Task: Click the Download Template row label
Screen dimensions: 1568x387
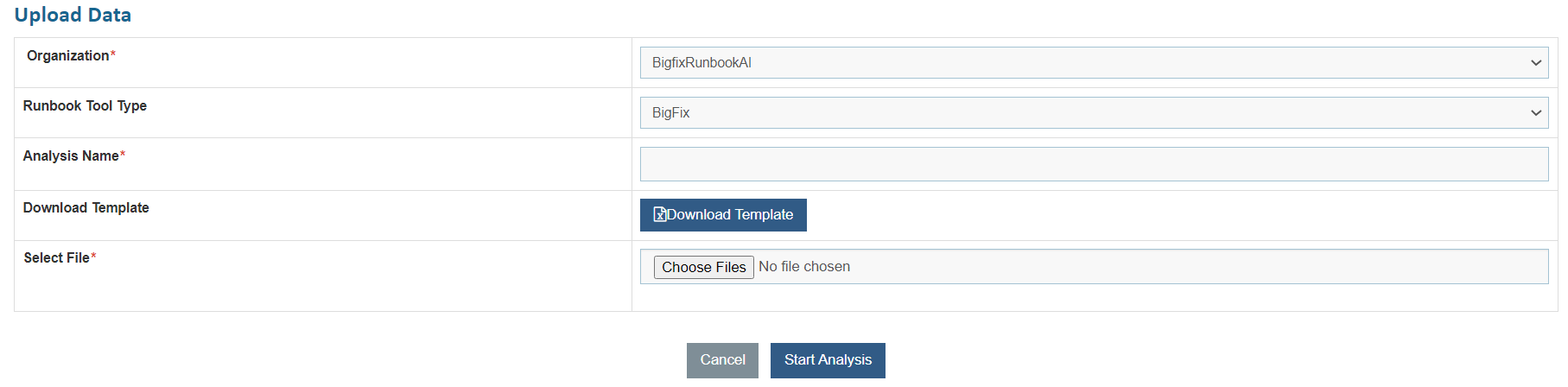Action: [86, 208]
